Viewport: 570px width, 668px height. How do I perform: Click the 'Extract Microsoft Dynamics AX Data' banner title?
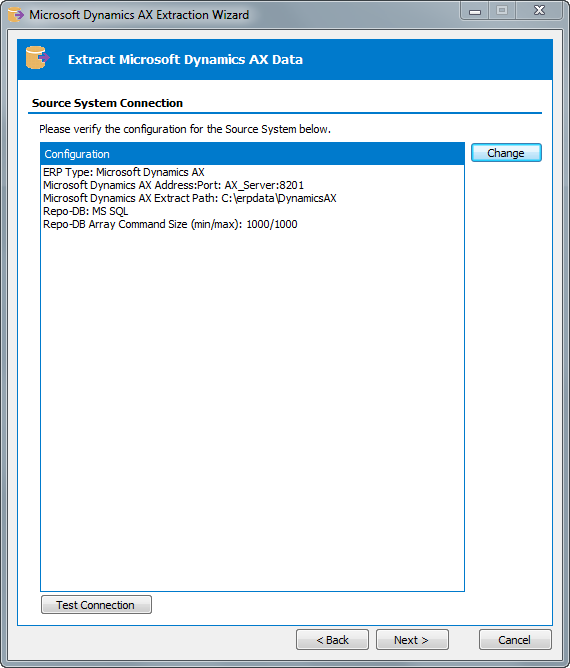coord(185,60)
